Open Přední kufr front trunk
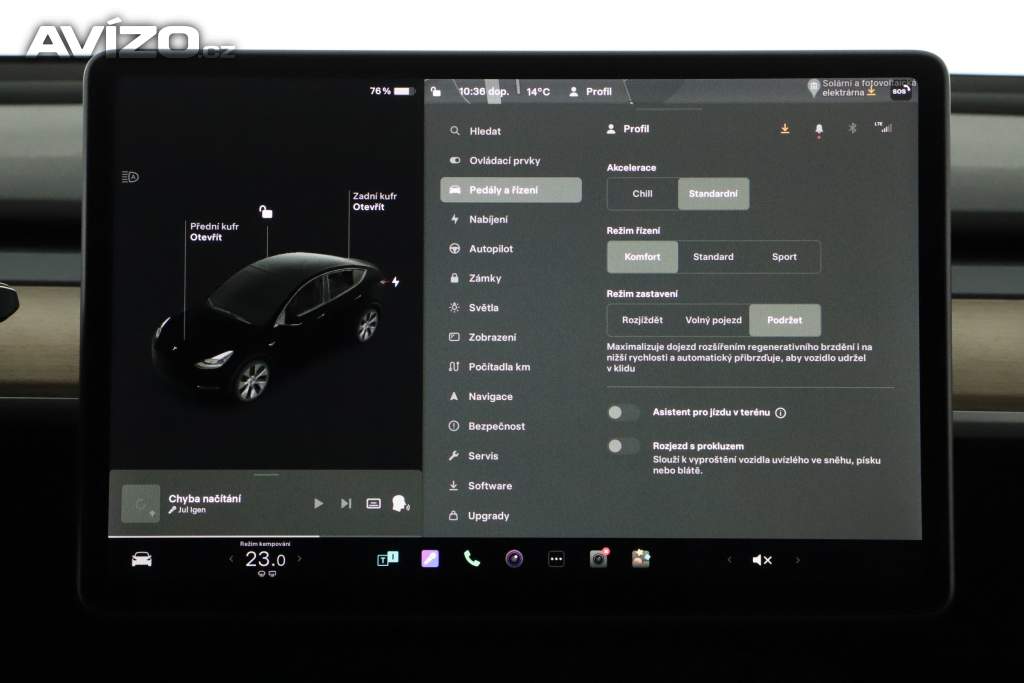Viewport: 1024px width, 683px height. click(x=214, y=232)
